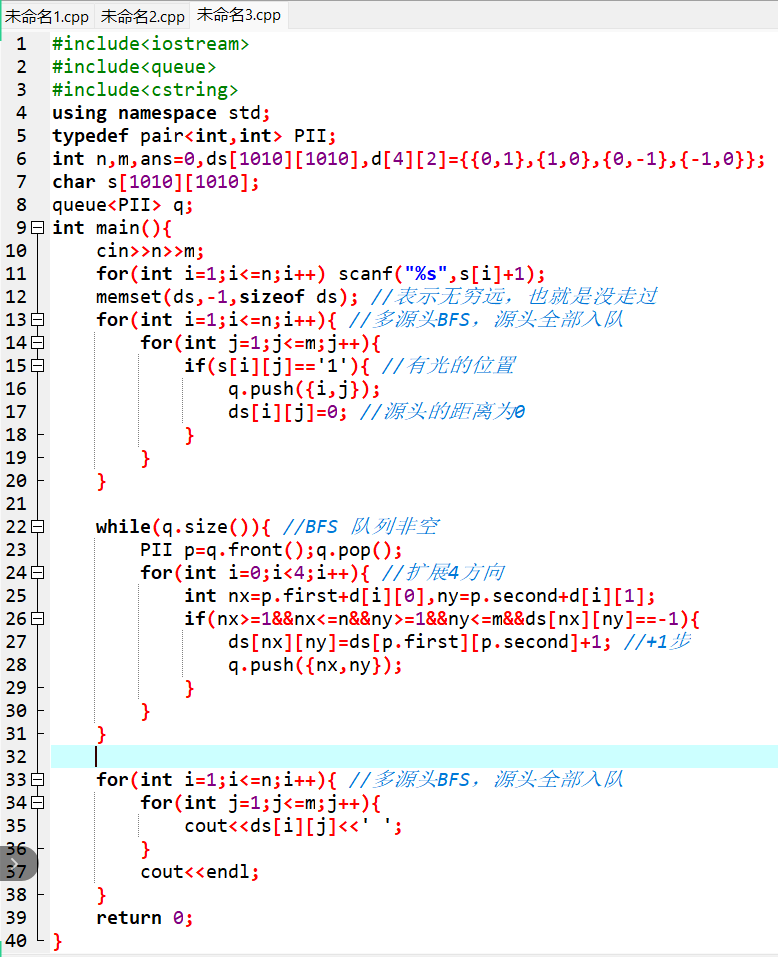This screenshot has height=957, width=778.
Task: Click the 'cout<<endl;' statement
Action: click(x=200, y=872)
